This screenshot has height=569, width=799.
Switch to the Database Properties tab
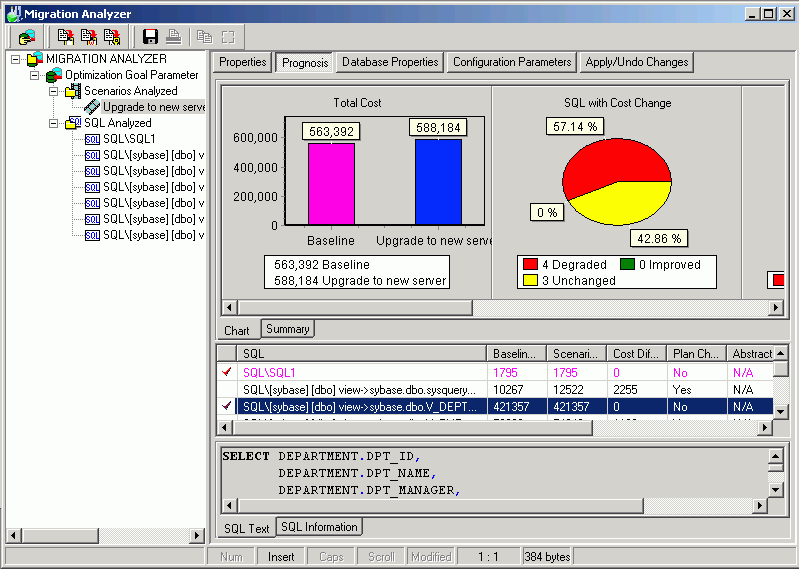(x=390, y=62)
